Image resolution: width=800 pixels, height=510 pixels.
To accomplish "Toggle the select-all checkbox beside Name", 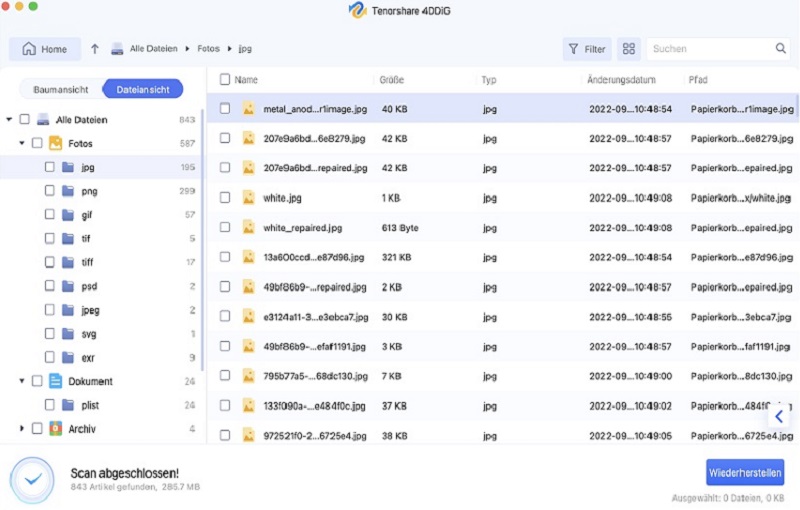I will point(225,79).
